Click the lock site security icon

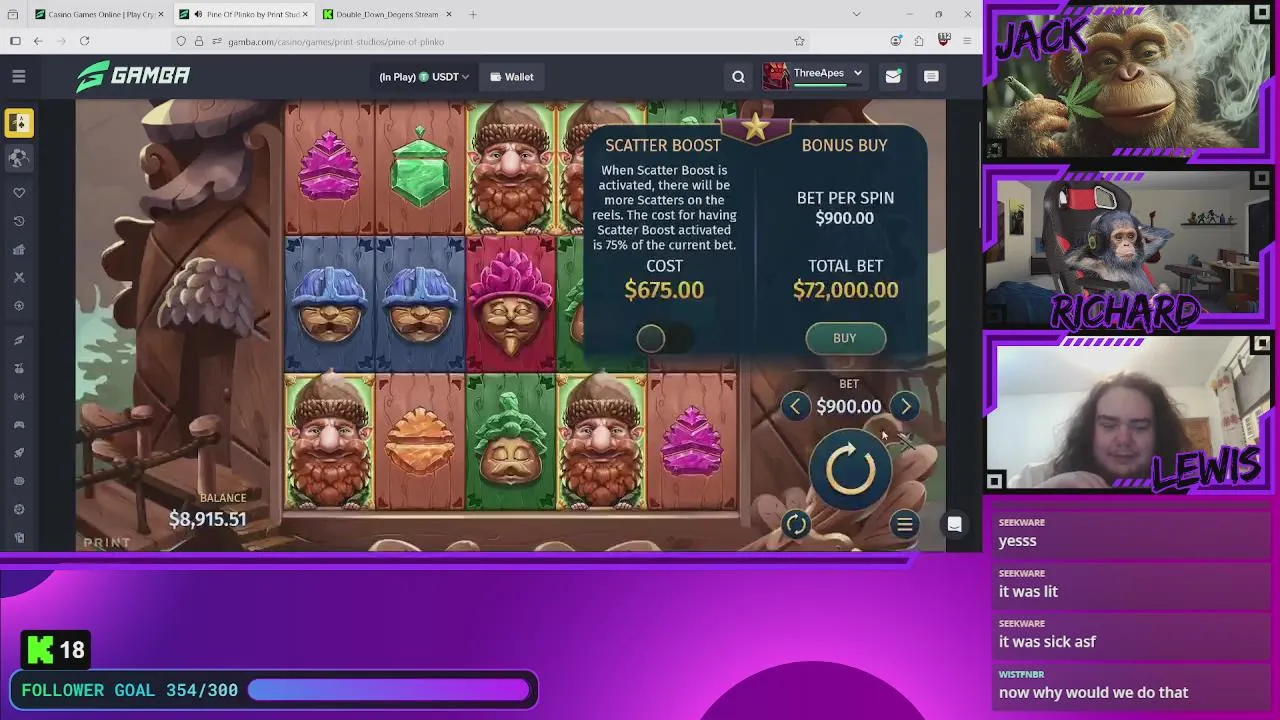[x=198, y=41]
